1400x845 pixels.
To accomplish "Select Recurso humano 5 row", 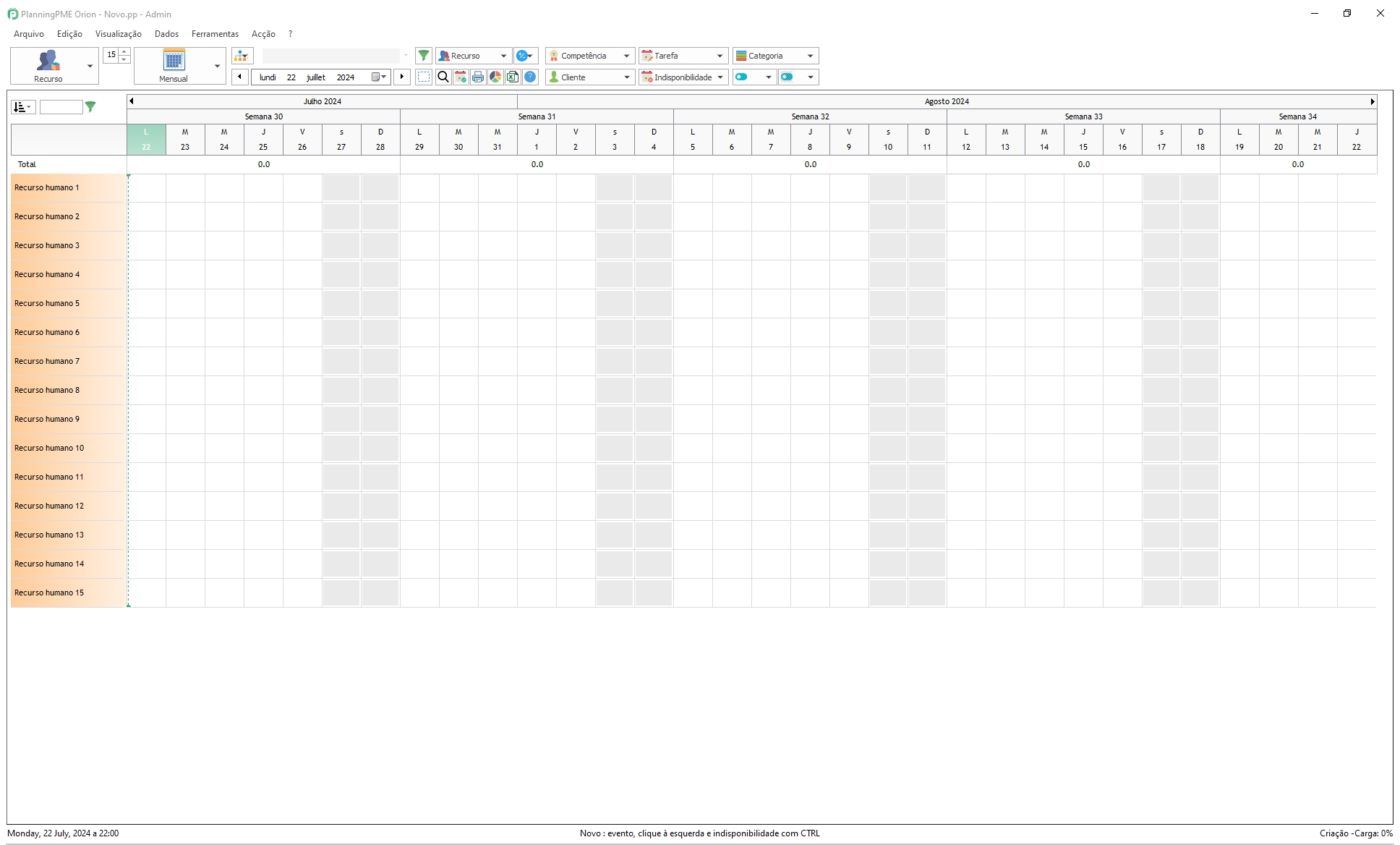I will point(69,303).
